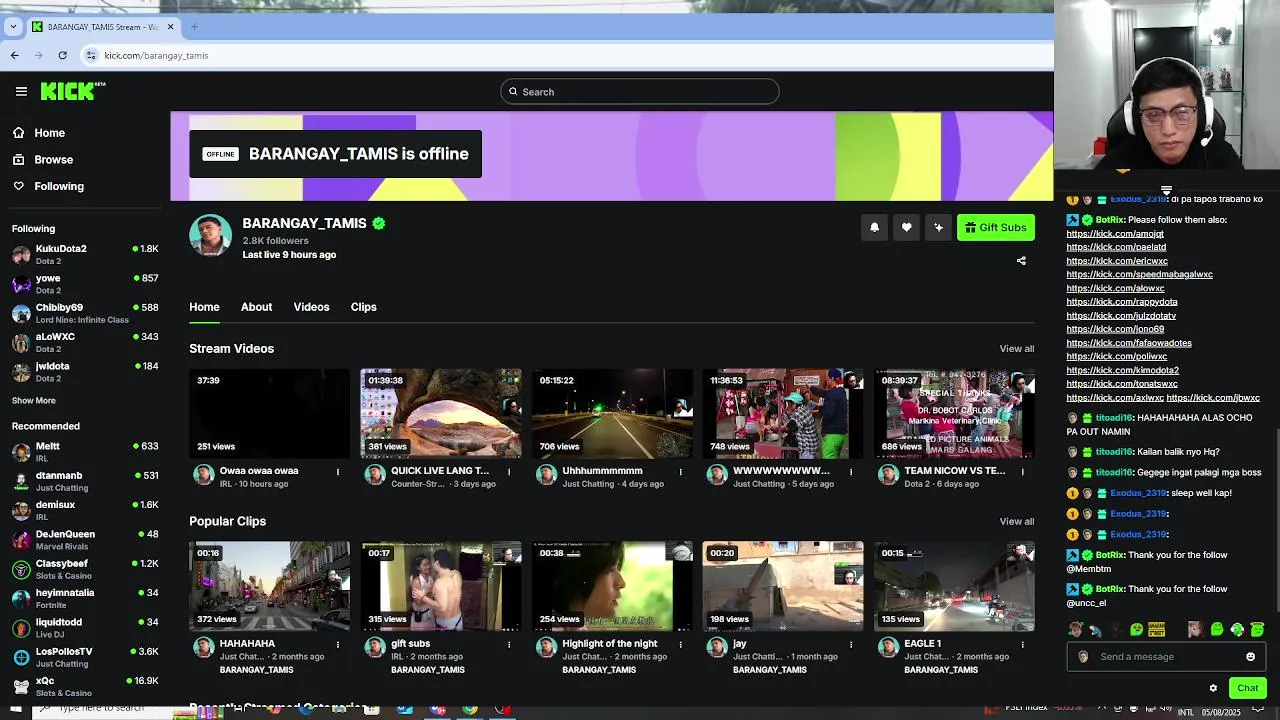Open chat settings gear
The image size is (1280, 720).
coord(1213,688)
